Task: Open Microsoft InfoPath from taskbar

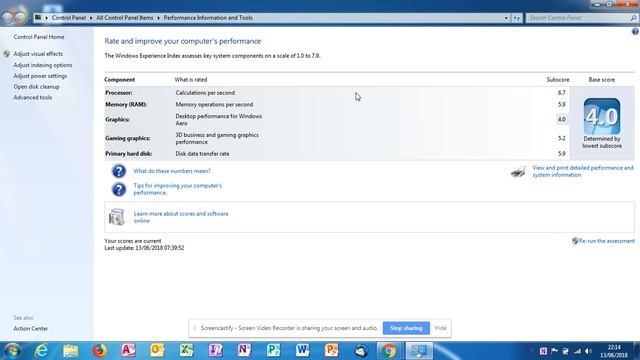Action: [215, 351]
